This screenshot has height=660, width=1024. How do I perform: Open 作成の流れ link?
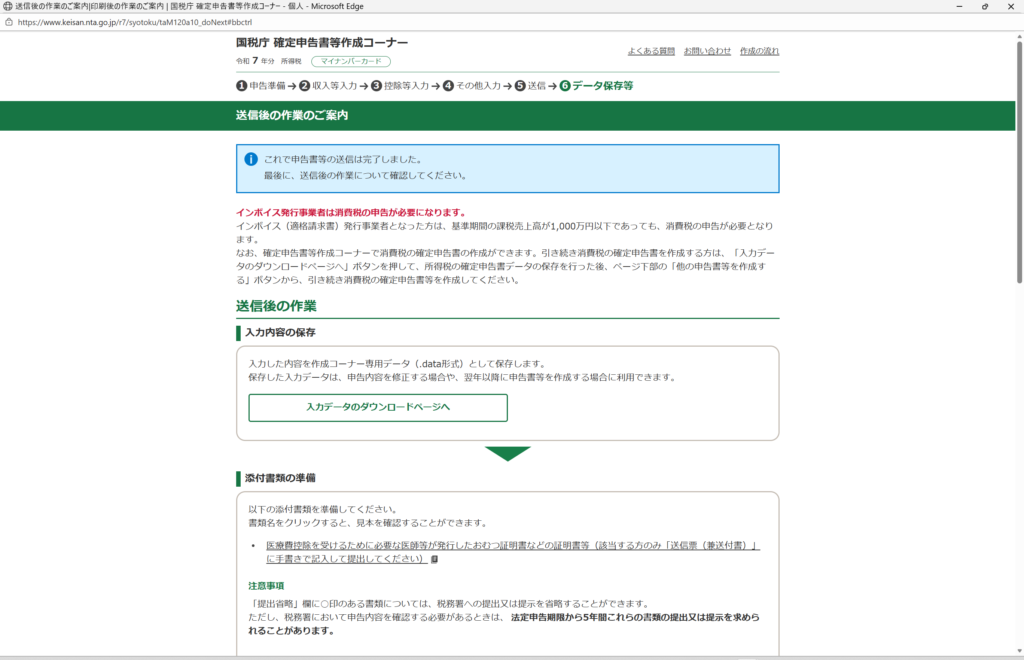tap(759, 51)
